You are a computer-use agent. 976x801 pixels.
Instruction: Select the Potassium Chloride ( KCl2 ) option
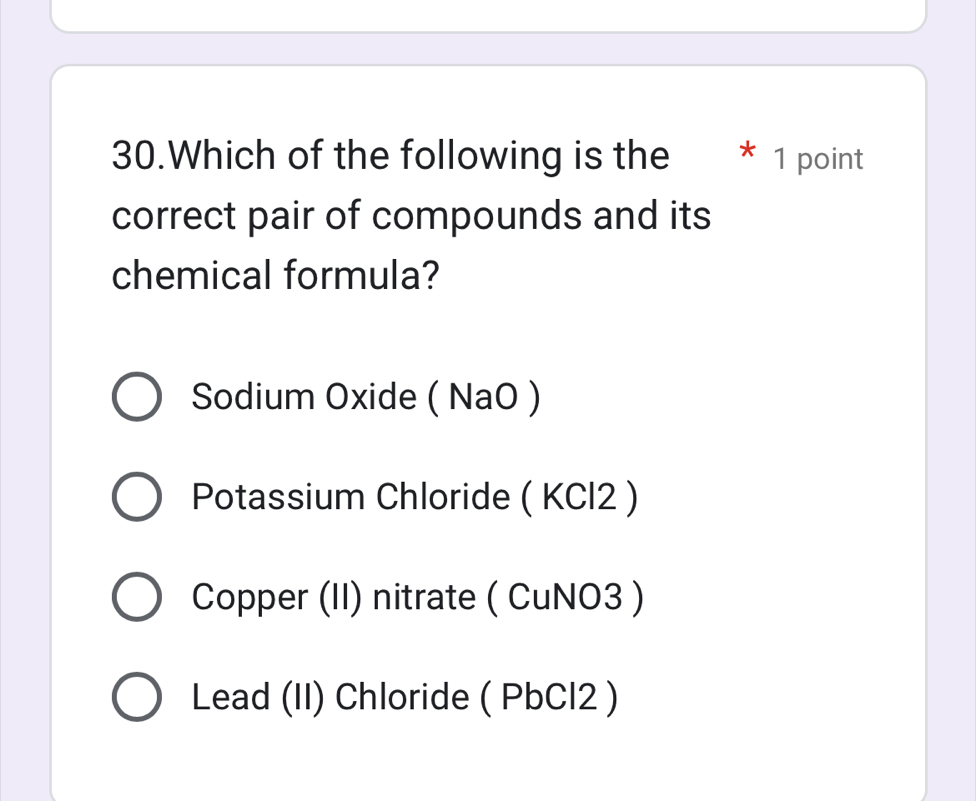415,497
